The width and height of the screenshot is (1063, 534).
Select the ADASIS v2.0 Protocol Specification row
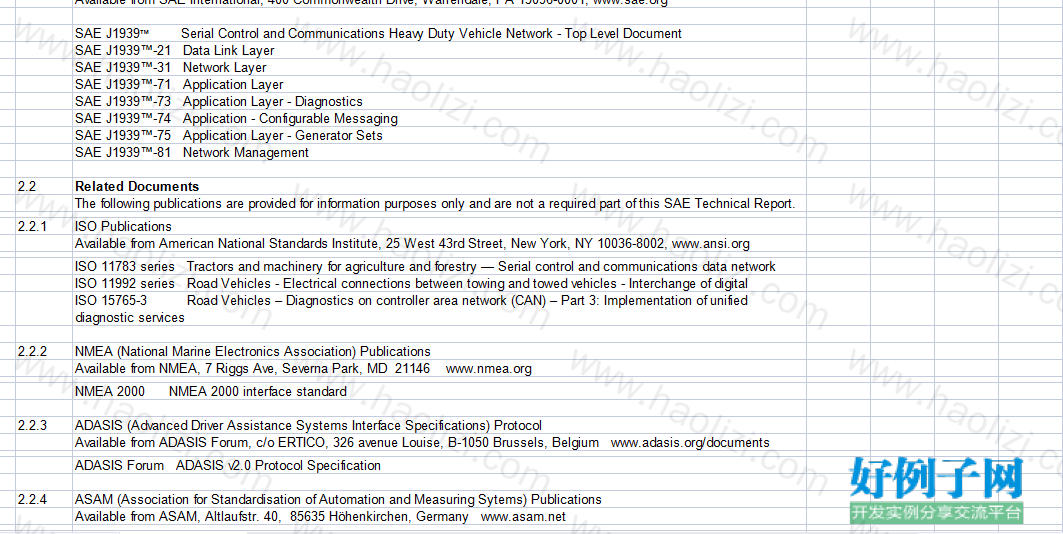click(x=228, y=466)
